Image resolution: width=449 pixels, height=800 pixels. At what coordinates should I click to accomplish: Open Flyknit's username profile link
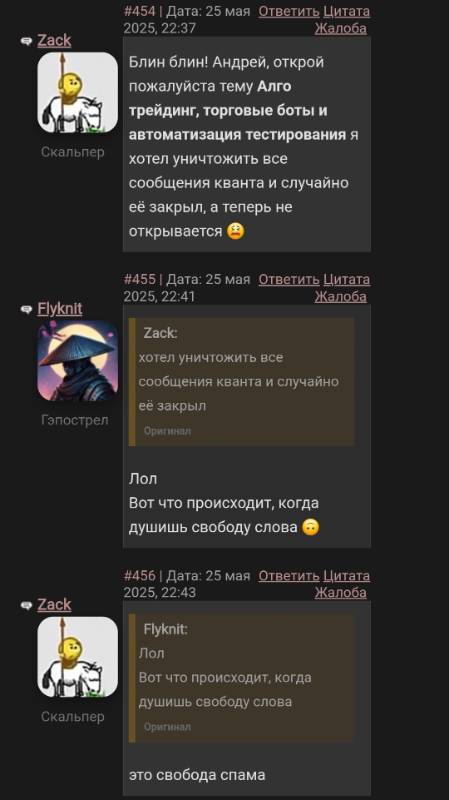60,309
